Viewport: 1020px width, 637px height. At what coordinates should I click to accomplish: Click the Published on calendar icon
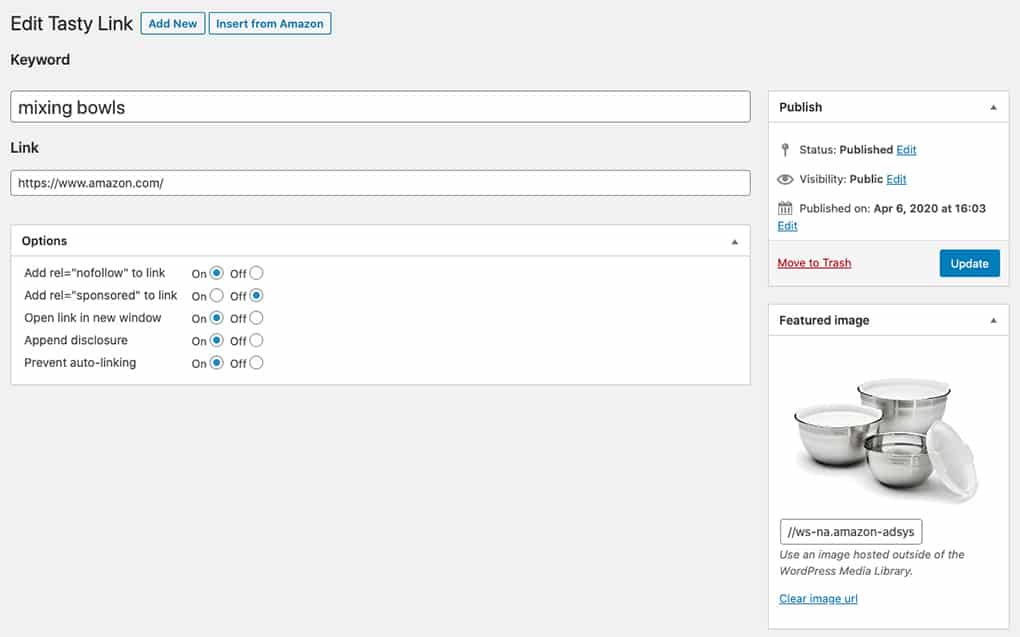(785, 208)
